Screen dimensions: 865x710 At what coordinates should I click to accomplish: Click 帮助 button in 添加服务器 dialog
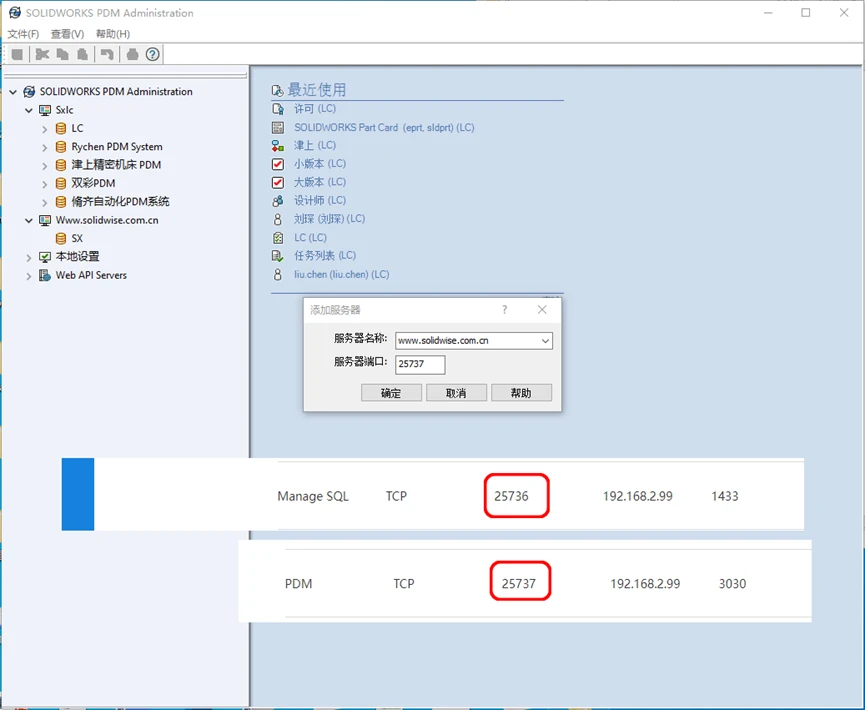click(x=521, y=393)
